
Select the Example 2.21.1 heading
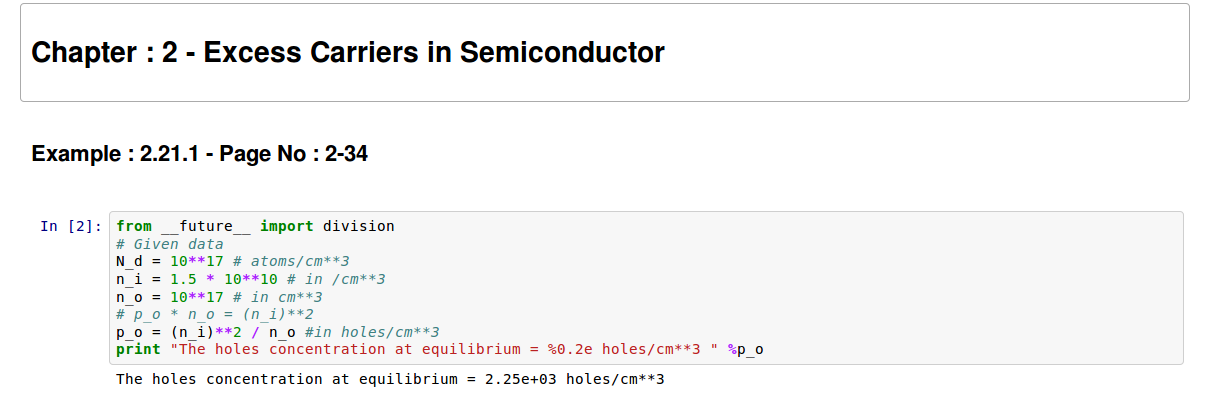tap(200, 154)
